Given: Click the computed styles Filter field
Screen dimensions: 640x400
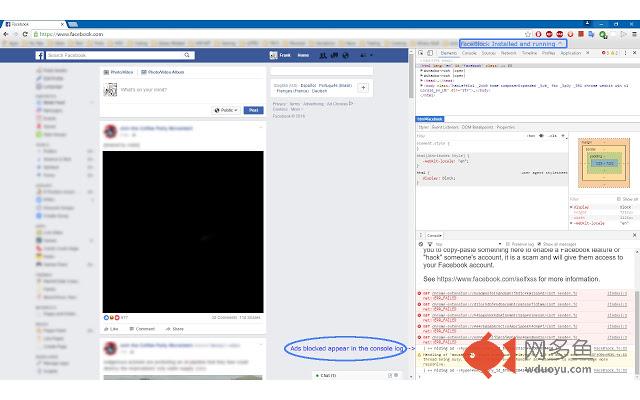Looking at the screenshot, I should (592, 199).
